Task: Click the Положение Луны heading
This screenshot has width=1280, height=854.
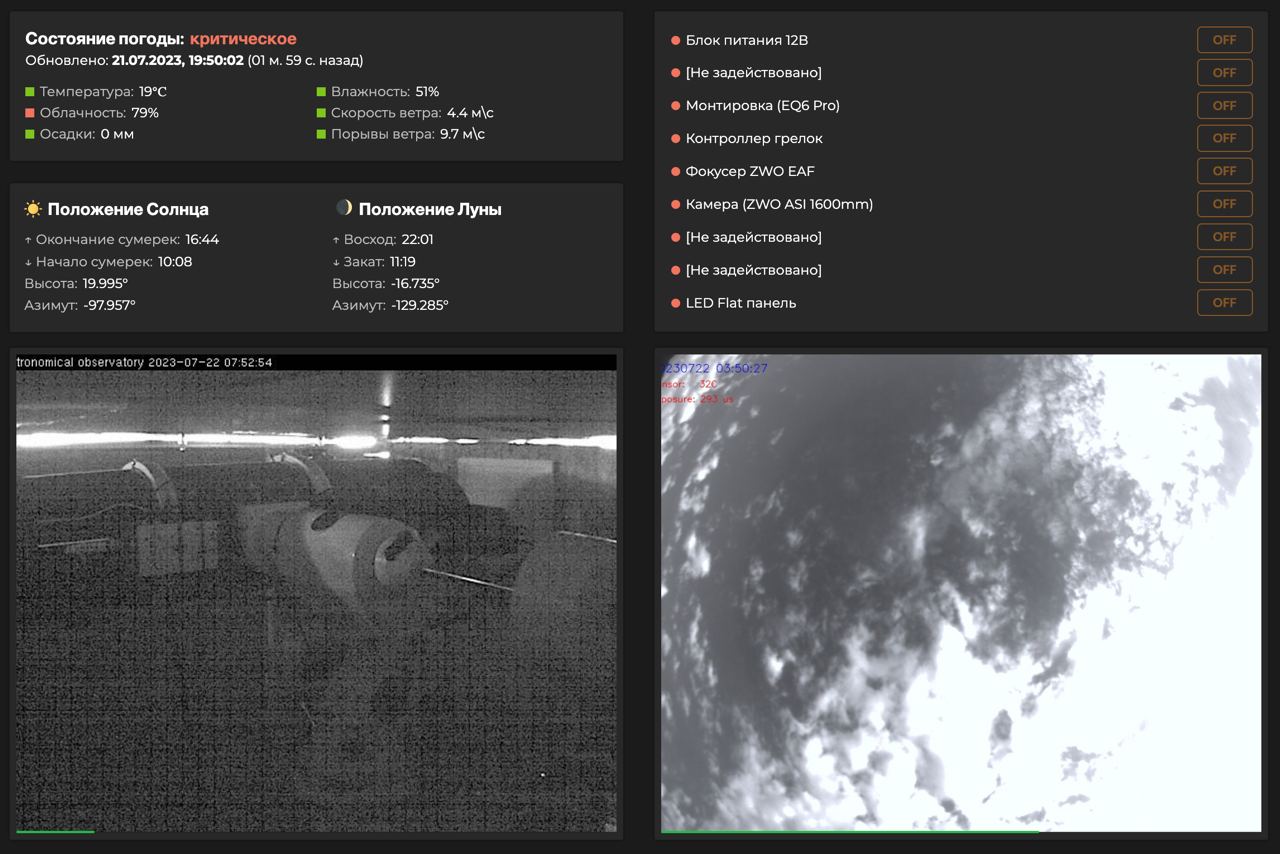Action: (x=430, y=209)
